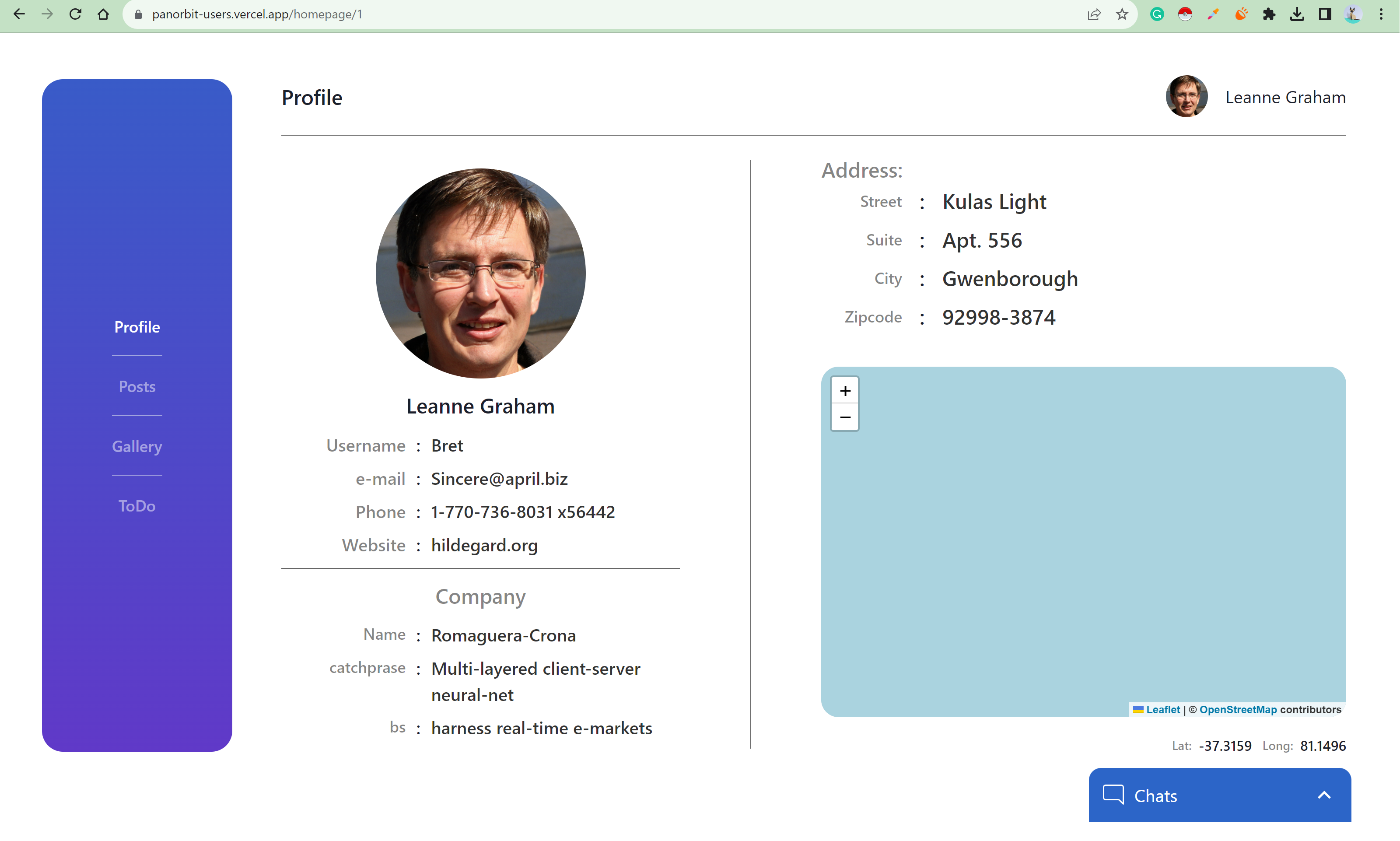
Task: Open browser downloads icon
Action: click(x=1297, y=14)
